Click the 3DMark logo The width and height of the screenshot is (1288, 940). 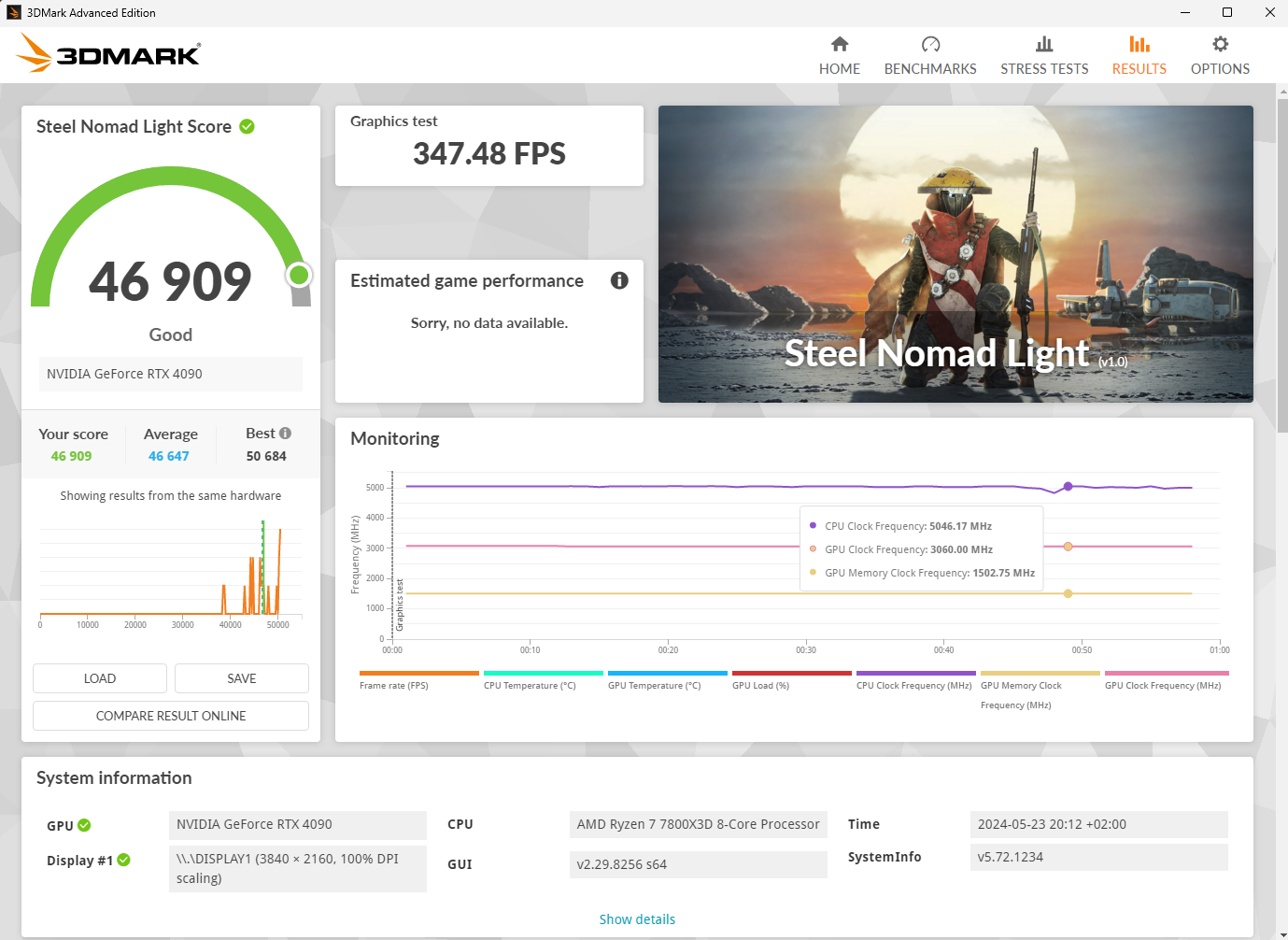108,53
